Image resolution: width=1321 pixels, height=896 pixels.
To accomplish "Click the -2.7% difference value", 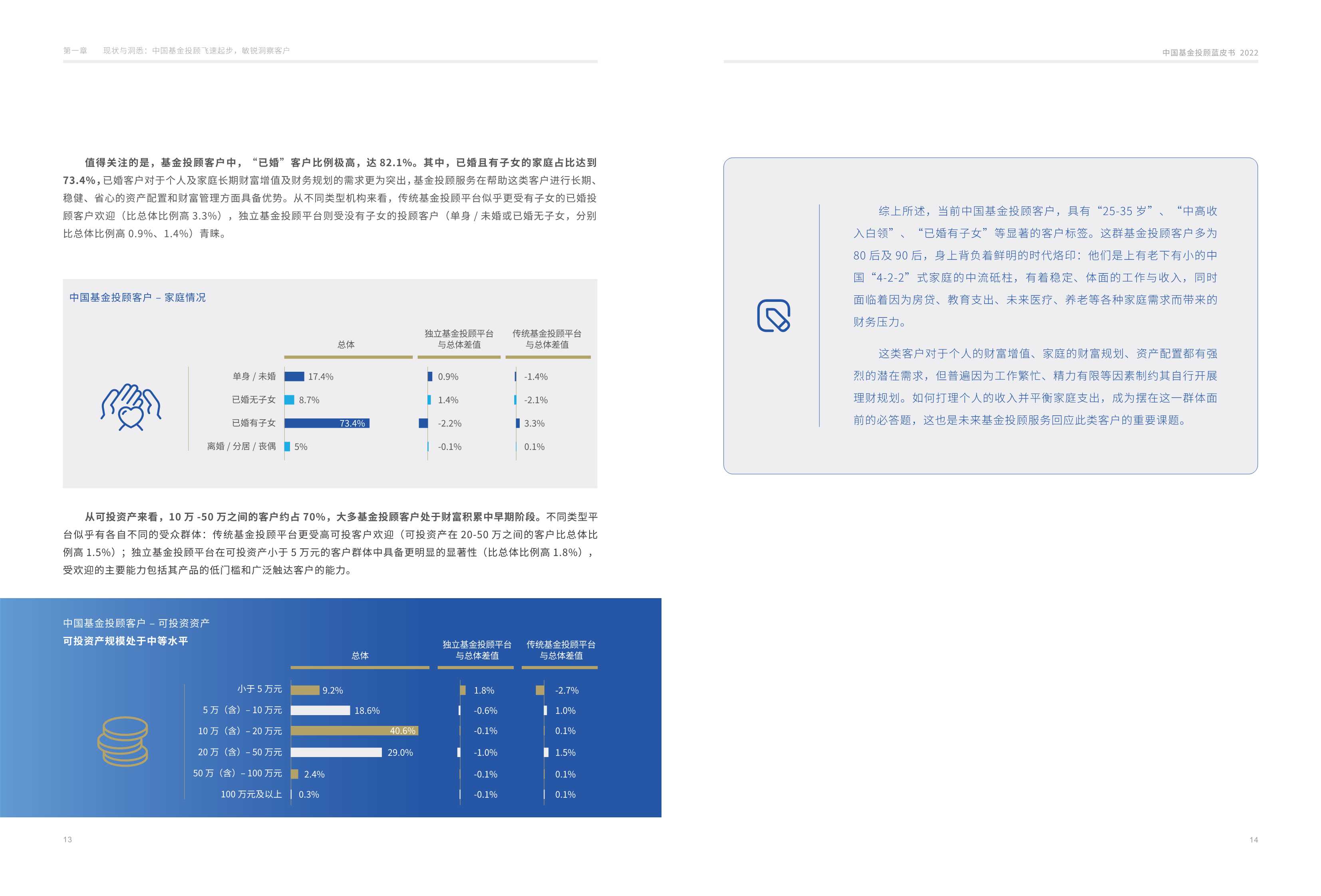I will click(x=567, y=690).
